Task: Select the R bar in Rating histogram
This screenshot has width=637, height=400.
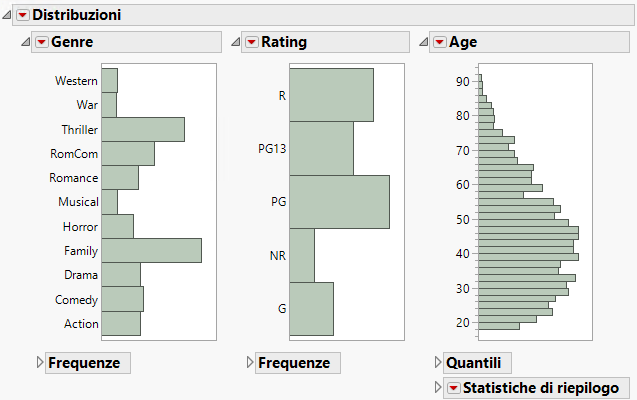Action: tap(331, 95)
